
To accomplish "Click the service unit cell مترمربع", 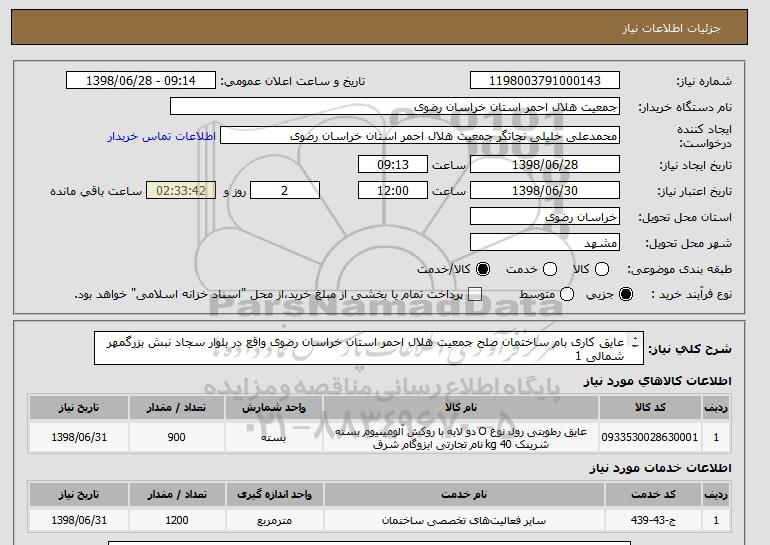I will pyautogui.click(x=275, y=520).
